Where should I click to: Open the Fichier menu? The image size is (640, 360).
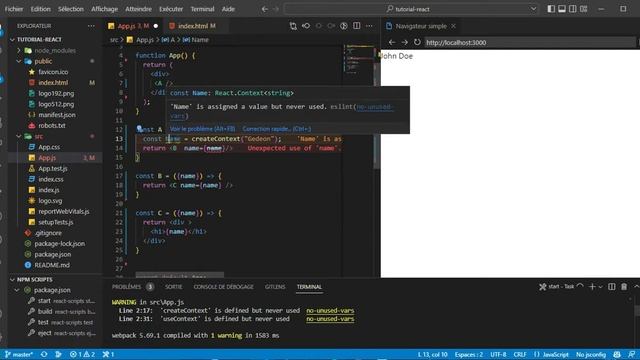14,9
